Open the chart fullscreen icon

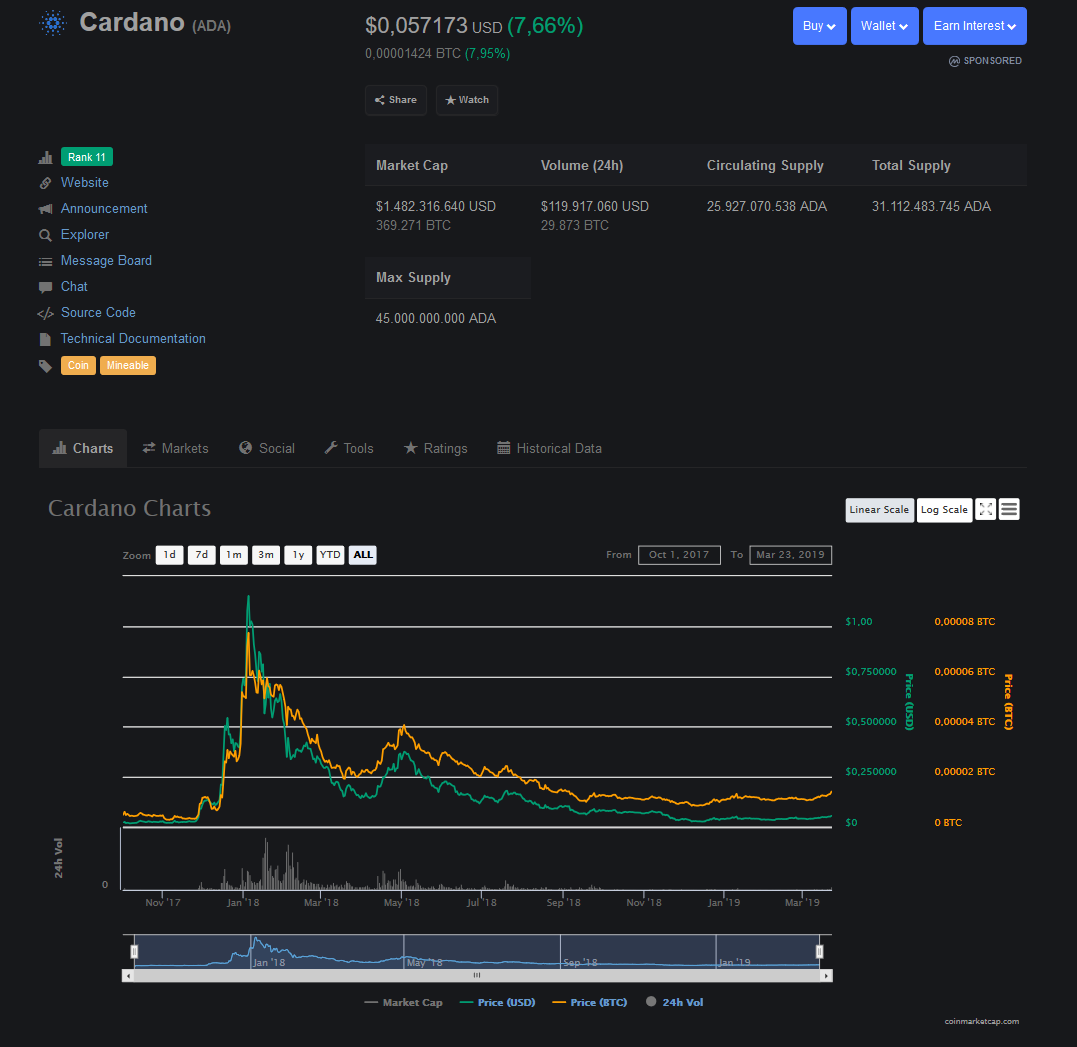[986, 509]
